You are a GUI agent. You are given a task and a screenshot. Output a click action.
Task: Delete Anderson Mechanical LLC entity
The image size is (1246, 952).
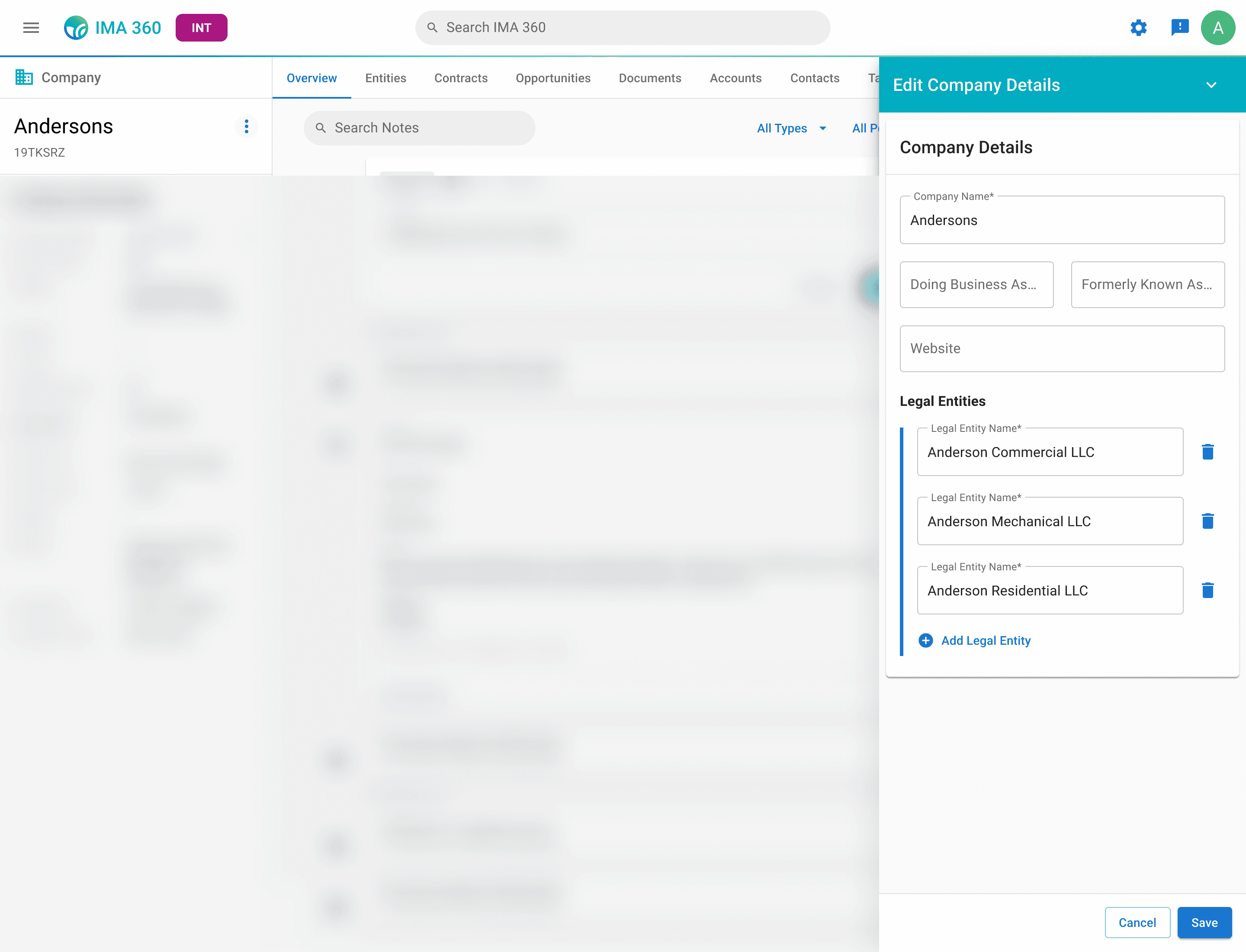click(x=1207, y=521)
